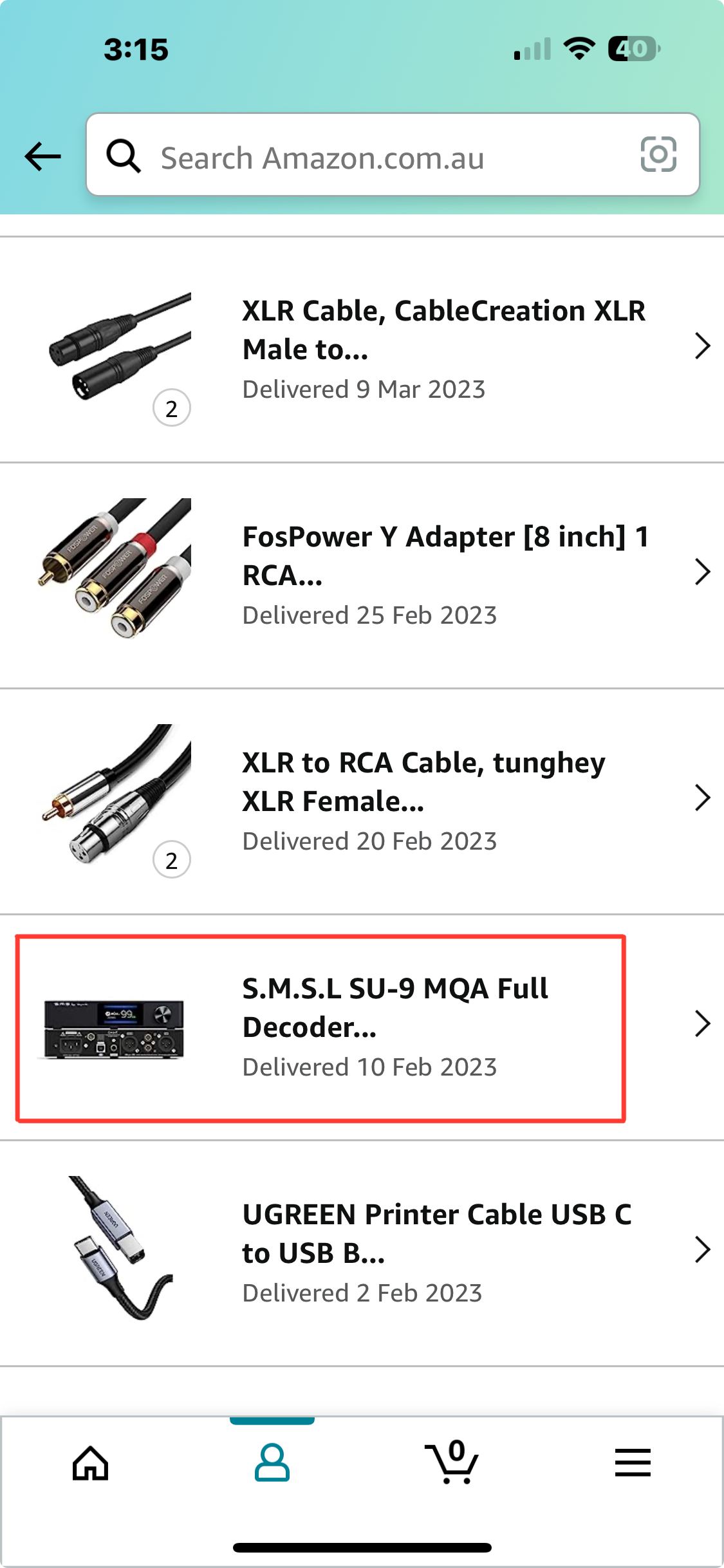Screen dimensions: 724x1568
Task: Expand FosPower Y Adapter order chevron
Action: [702, 572]
